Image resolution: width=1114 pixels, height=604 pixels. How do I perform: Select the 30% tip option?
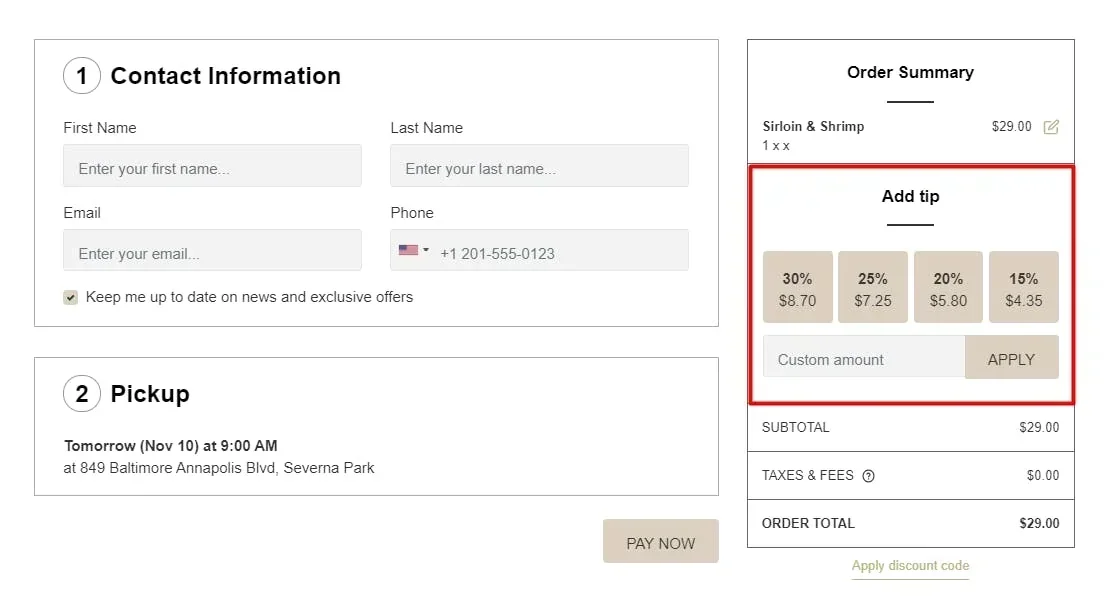pos(797,287)
